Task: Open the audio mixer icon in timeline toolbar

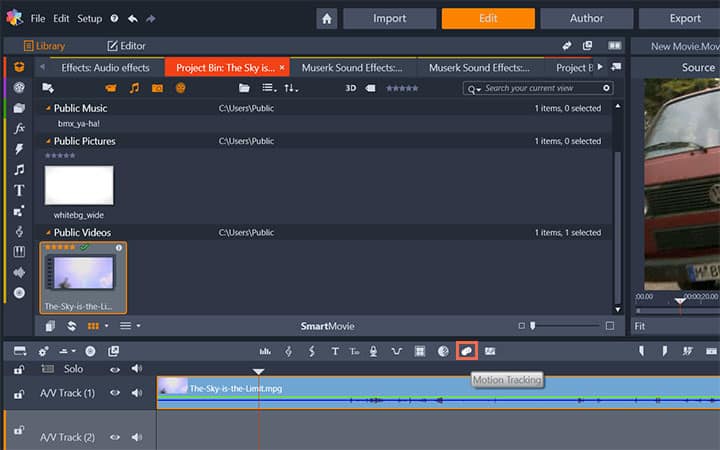Action: (265, 351)
